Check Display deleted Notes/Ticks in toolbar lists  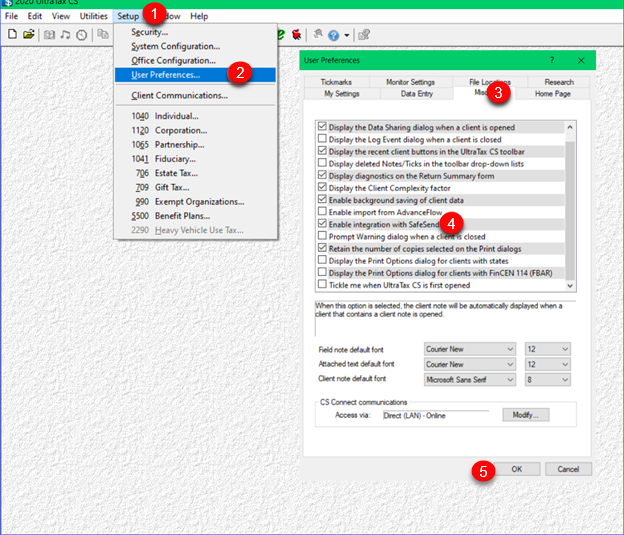[x=322, y=163]
